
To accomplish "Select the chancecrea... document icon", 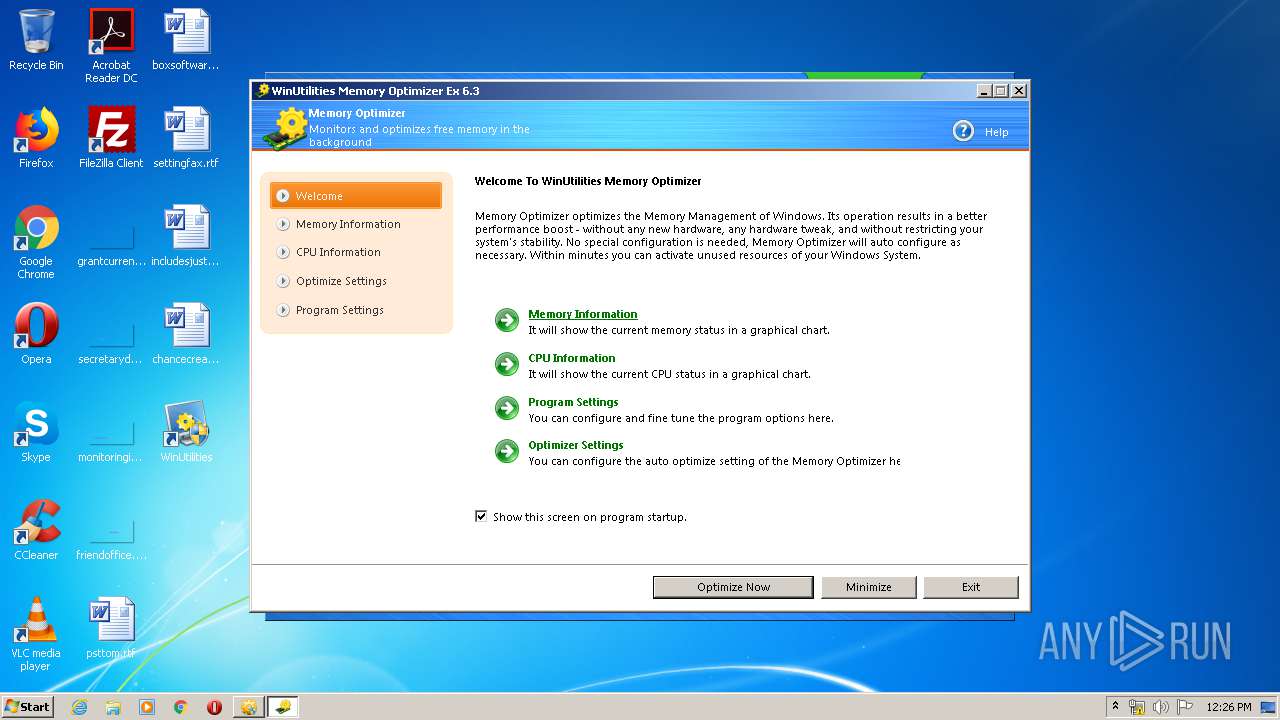I will (186, 334).
